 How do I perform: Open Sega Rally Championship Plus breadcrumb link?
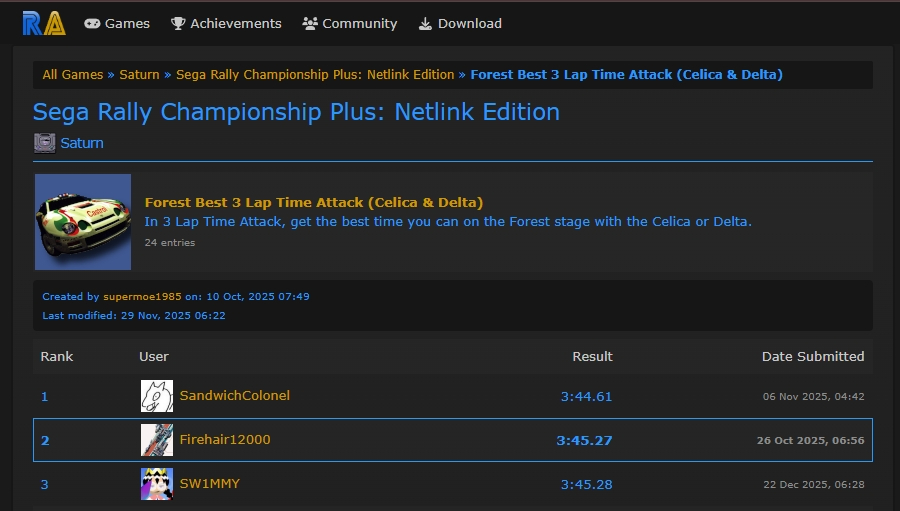point(315,75)
